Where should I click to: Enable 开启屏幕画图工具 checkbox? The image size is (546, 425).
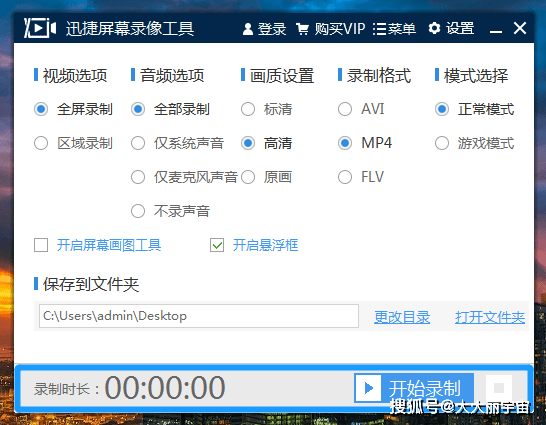click(41, 245)
